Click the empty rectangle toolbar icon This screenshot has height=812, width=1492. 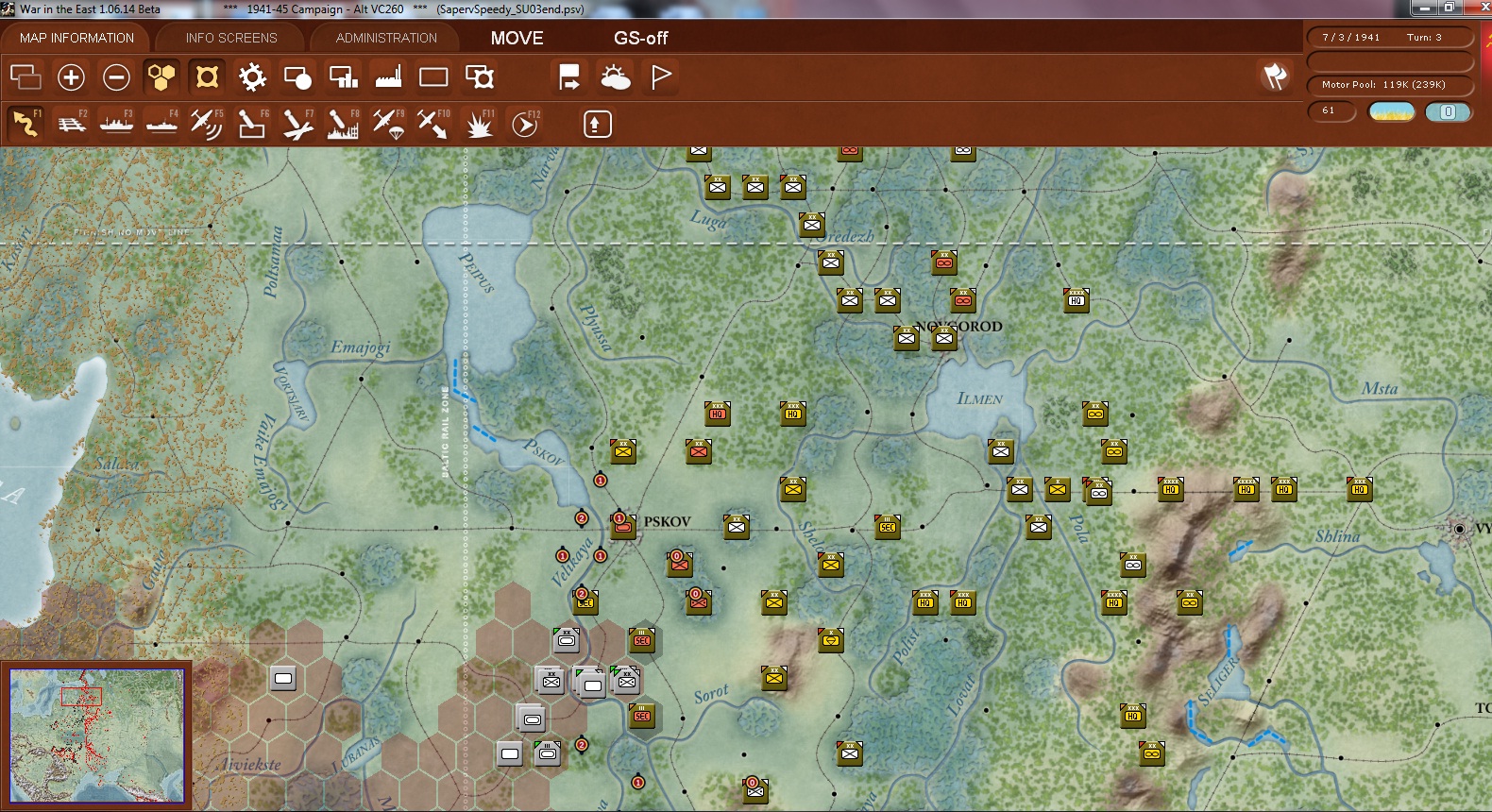433,77
